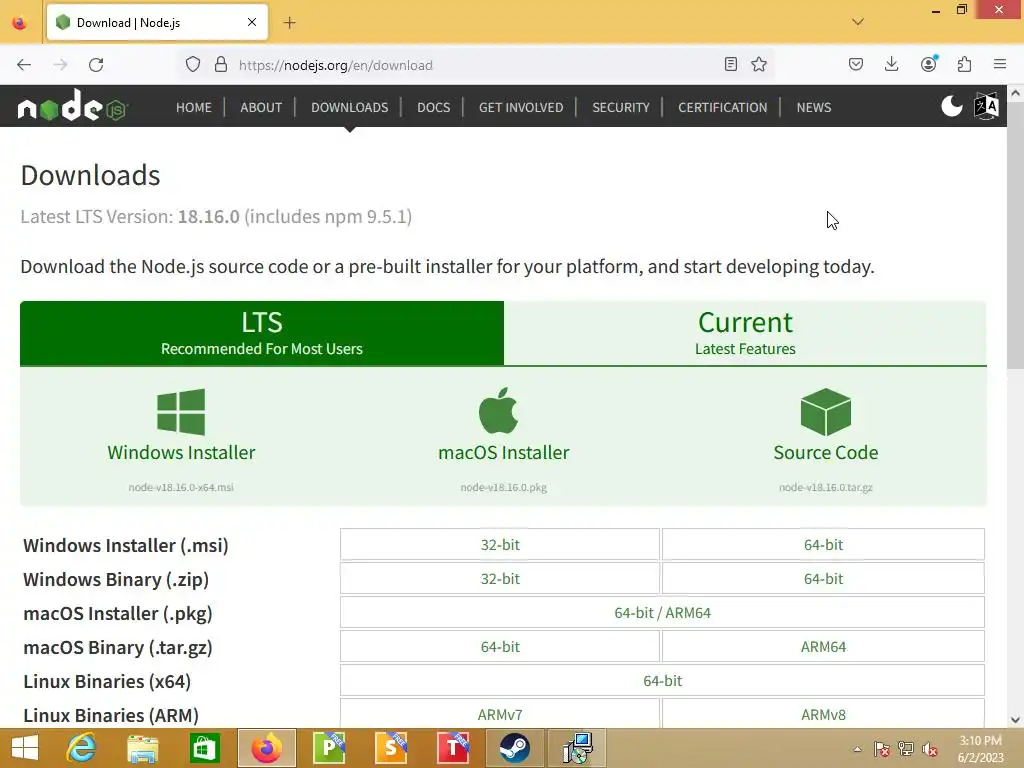Open the list all tabs chevron
The width and height of the screenshot is (1024, 768).
click(x=857, y=22)
